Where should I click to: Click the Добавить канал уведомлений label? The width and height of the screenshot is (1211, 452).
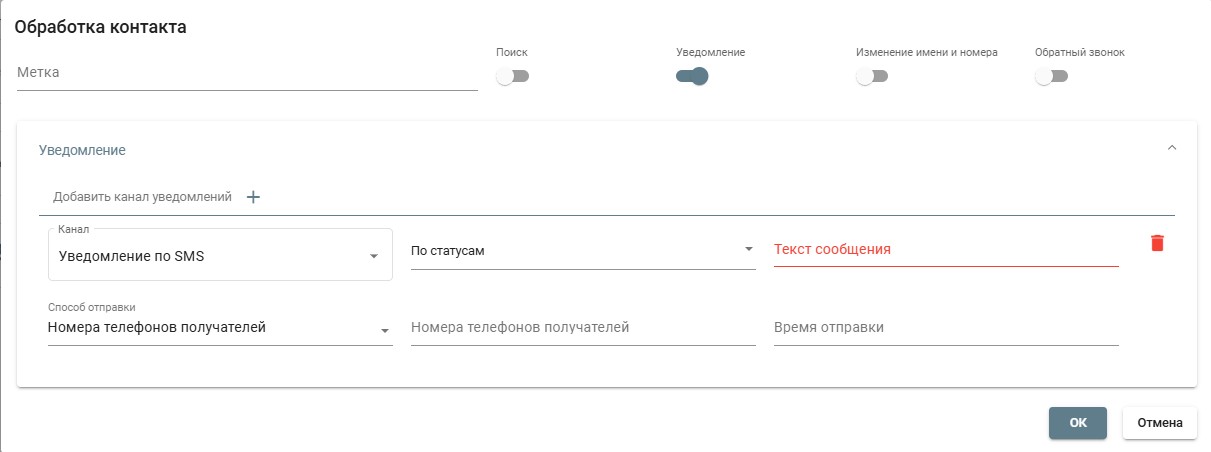[142, 197]
